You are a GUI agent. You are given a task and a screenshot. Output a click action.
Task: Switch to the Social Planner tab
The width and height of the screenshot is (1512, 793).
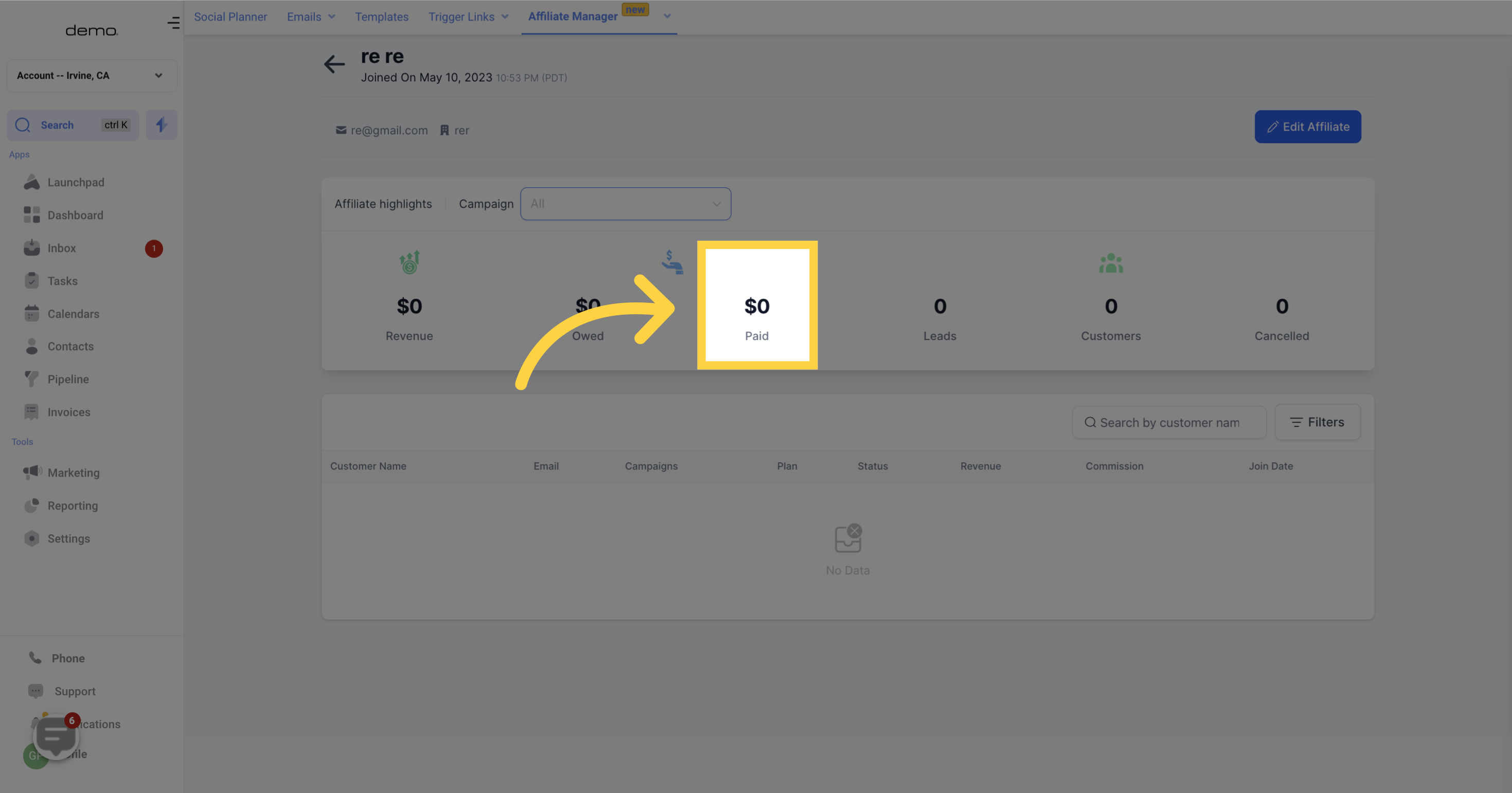[230, 17]
